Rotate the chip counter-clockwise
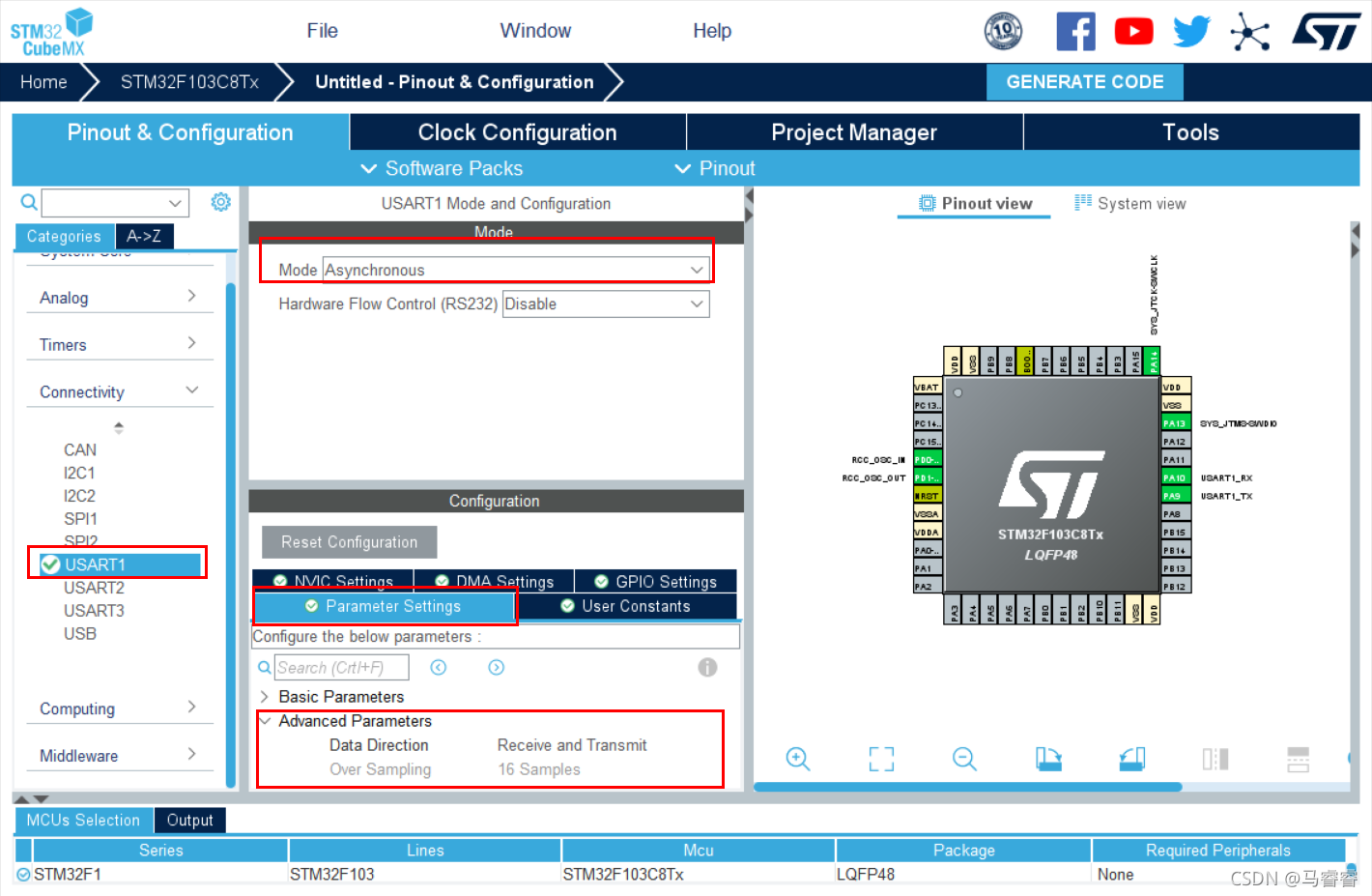 (1132, 759)
